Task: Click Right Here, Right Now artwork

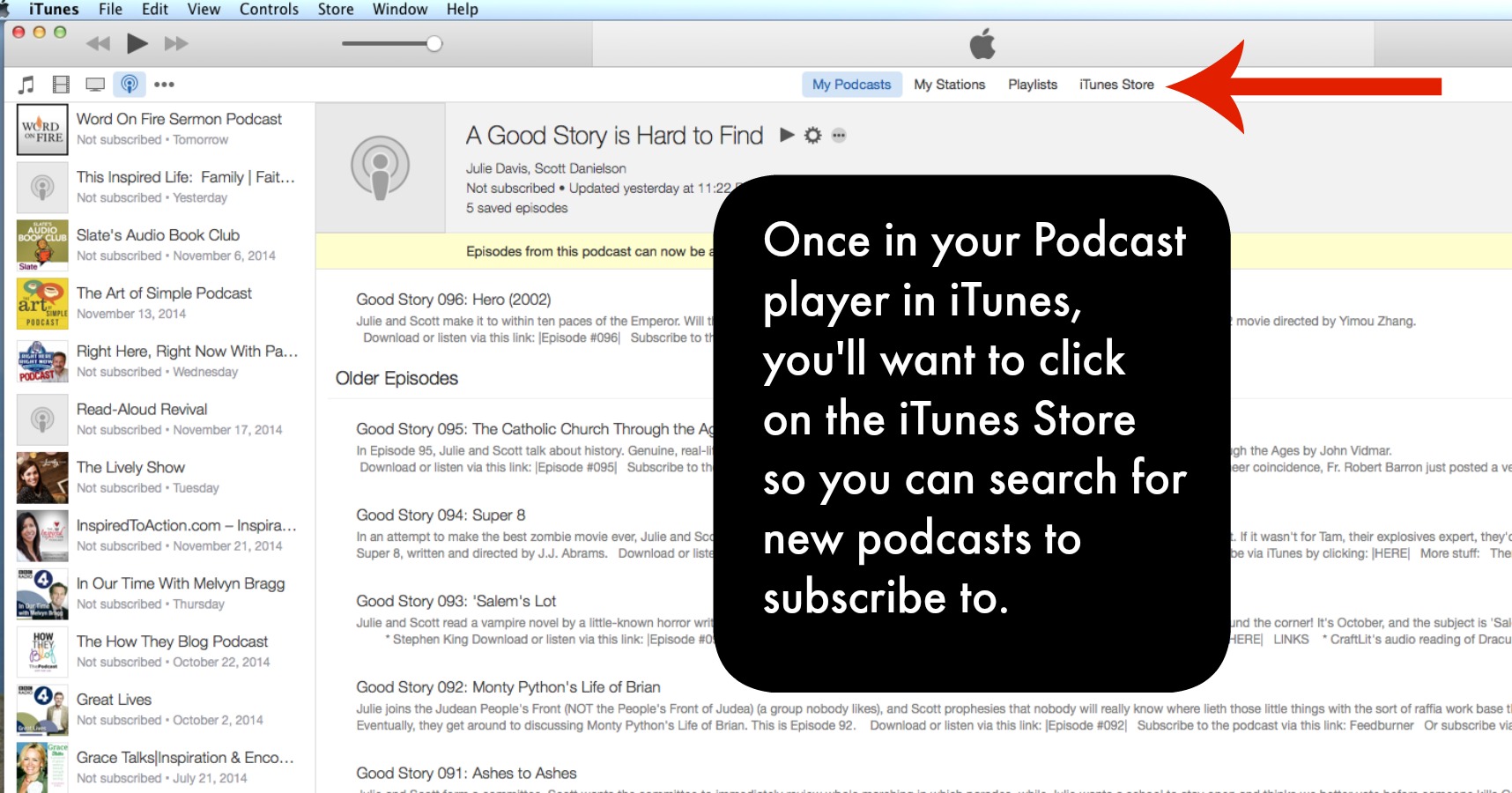Action: (42, 362)
